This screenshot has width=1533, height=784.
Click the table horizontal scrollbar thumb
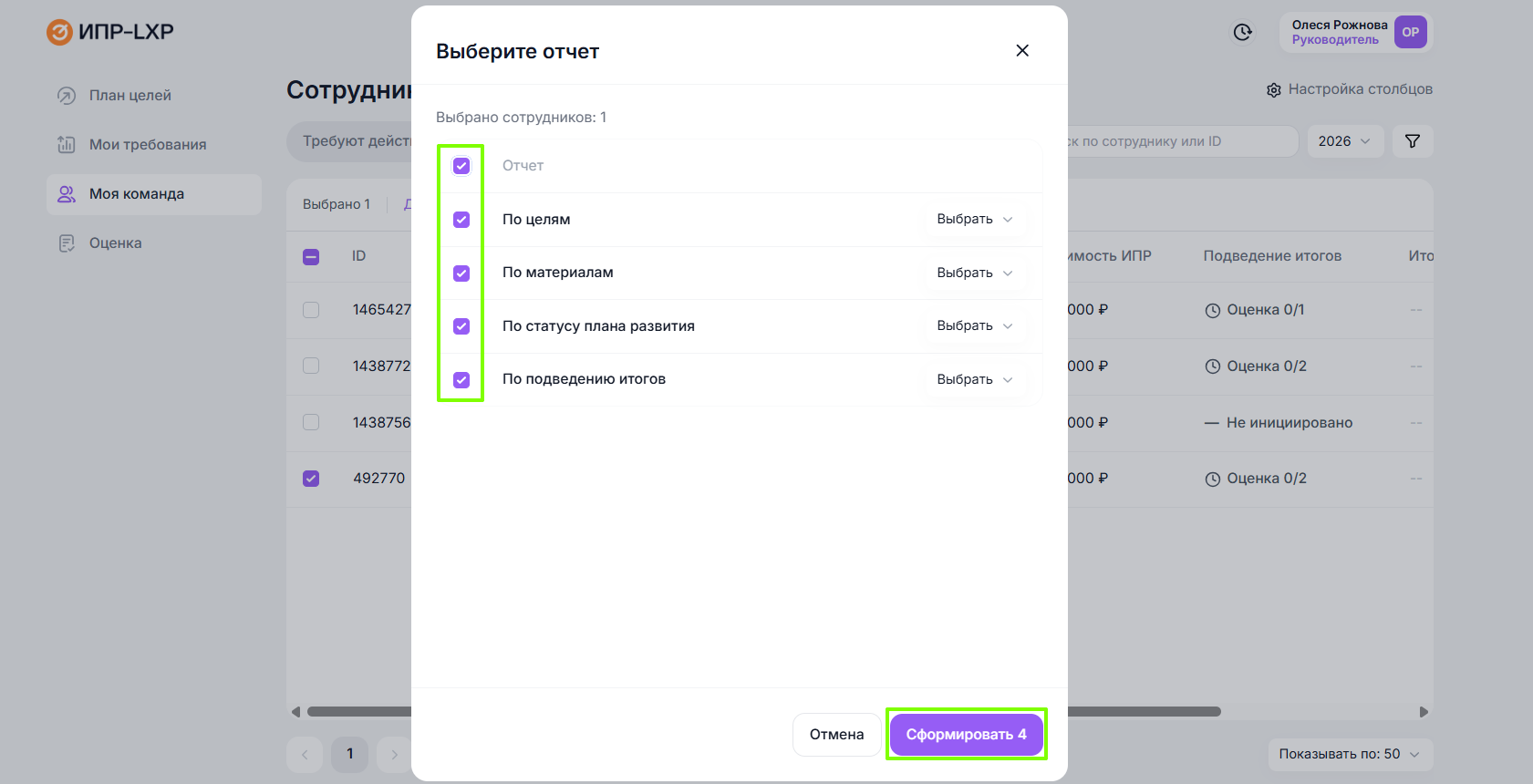763,712
